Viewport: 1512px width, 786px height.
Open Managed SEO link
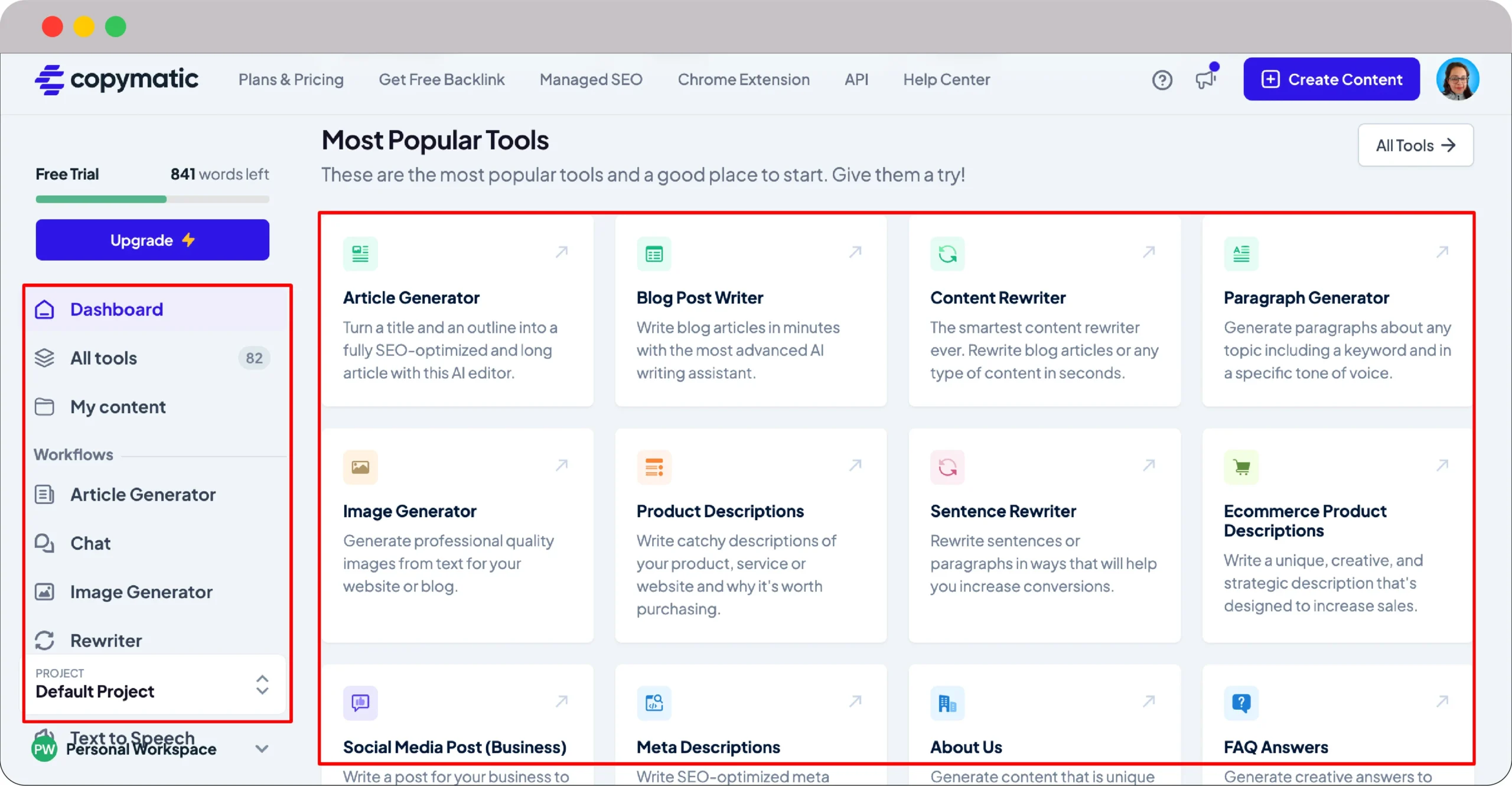(x=591, y=80)
